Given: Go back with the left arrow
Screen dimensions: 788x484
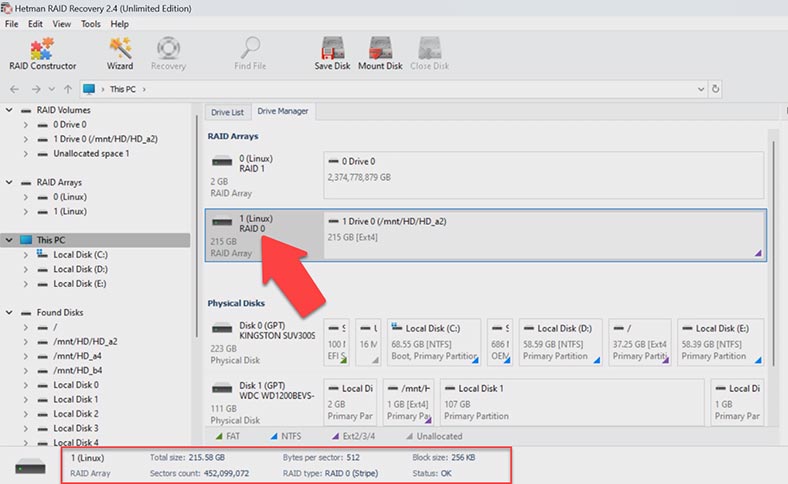Looking at the screenshot, I should pos(15,89).
